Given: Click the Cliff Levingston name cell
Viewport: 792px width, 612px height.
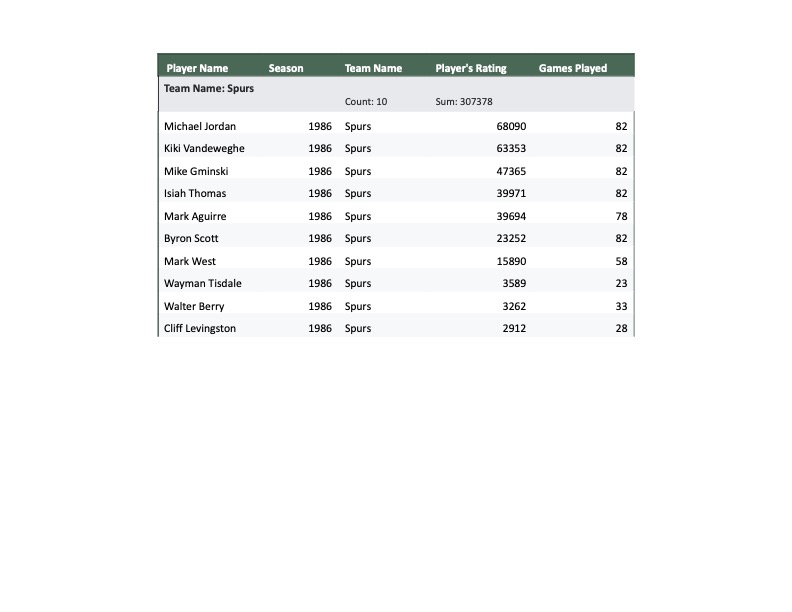Looking at the screenshot, I should pyautogui.click(x=200, y=328).
